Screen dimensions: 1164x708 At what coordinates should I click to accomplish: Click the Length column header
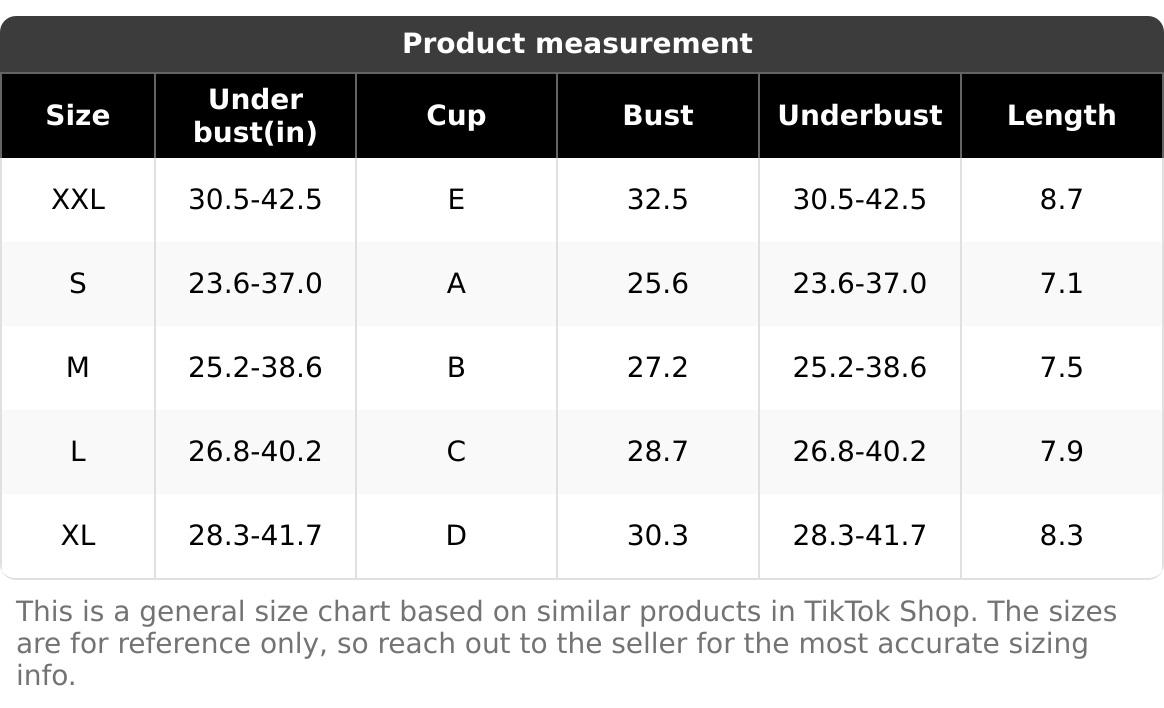click(1061, 116)
